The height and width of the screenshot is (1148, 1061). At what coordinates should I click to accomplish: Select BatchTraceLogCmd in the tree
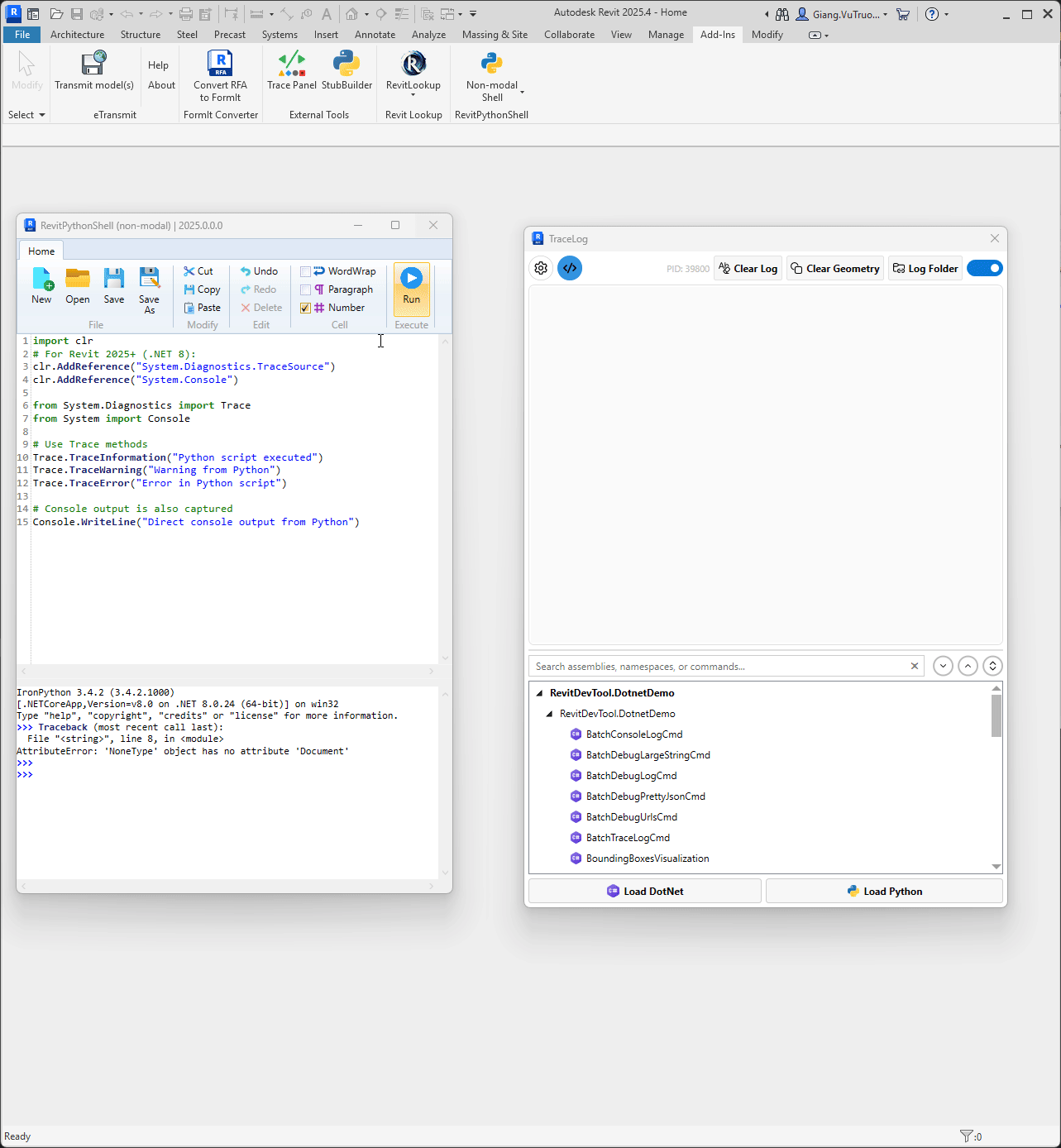628,837
